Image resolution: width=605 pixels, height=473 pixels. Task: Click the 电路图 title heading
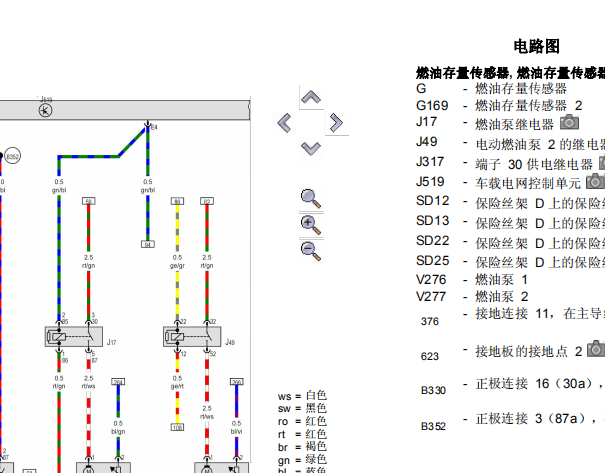coord(536,46)
